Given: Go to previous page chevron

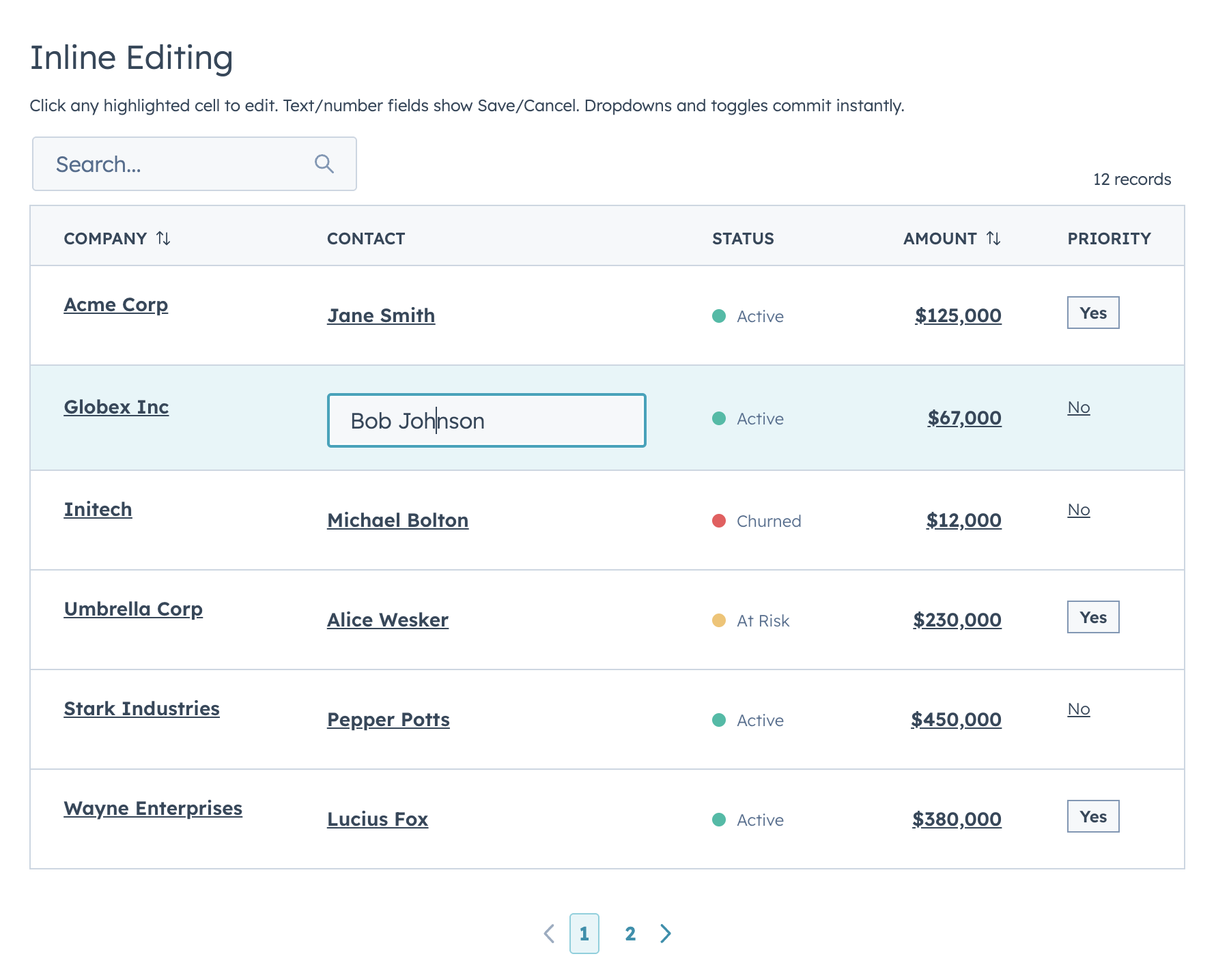Looking at the screenshot, I should [549, 934].
